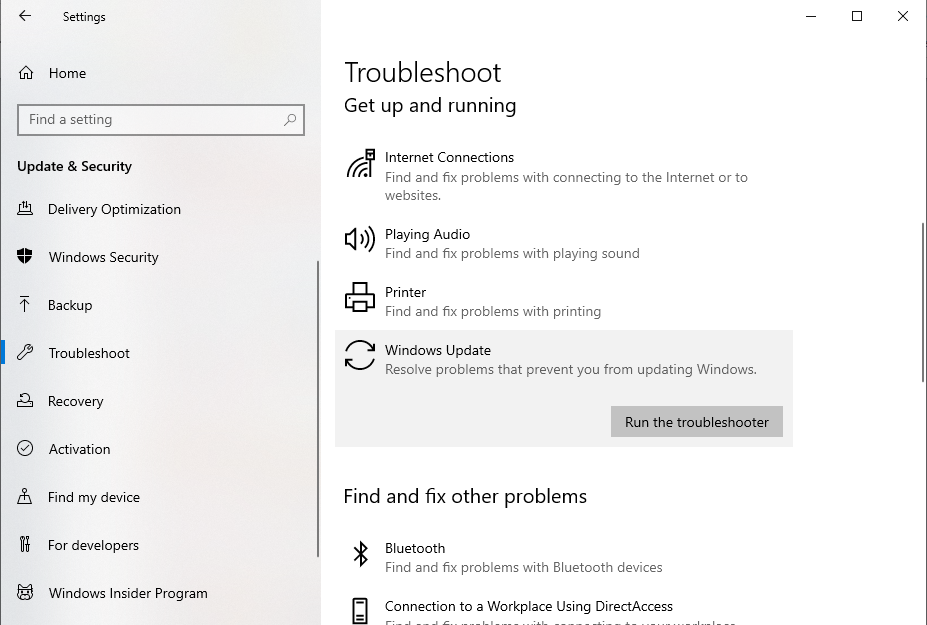Viewport: 927px width, 625px height.
Task: Click the DirectAccess workplace device icon
Action: tap(360, 611)
